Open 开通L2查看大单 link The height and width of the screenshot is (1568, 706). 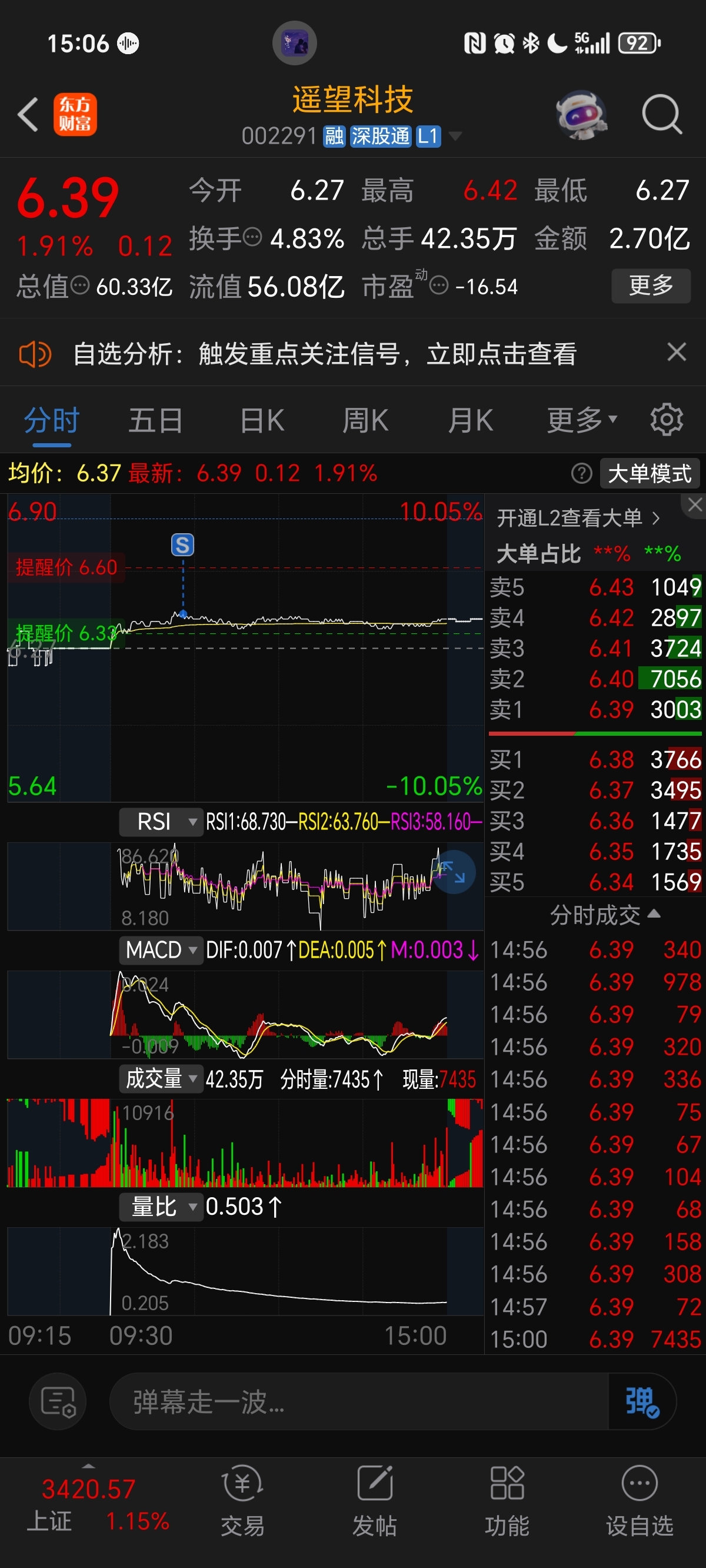click(x=578, y=518)
